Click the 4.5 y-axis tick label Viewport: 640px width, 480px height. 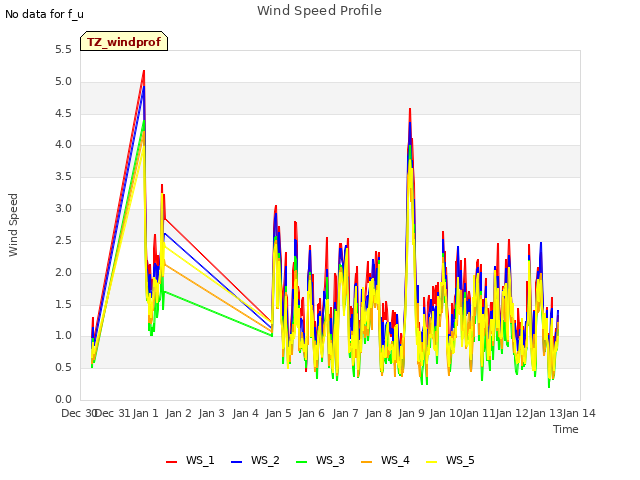click(x=63, y=113)
